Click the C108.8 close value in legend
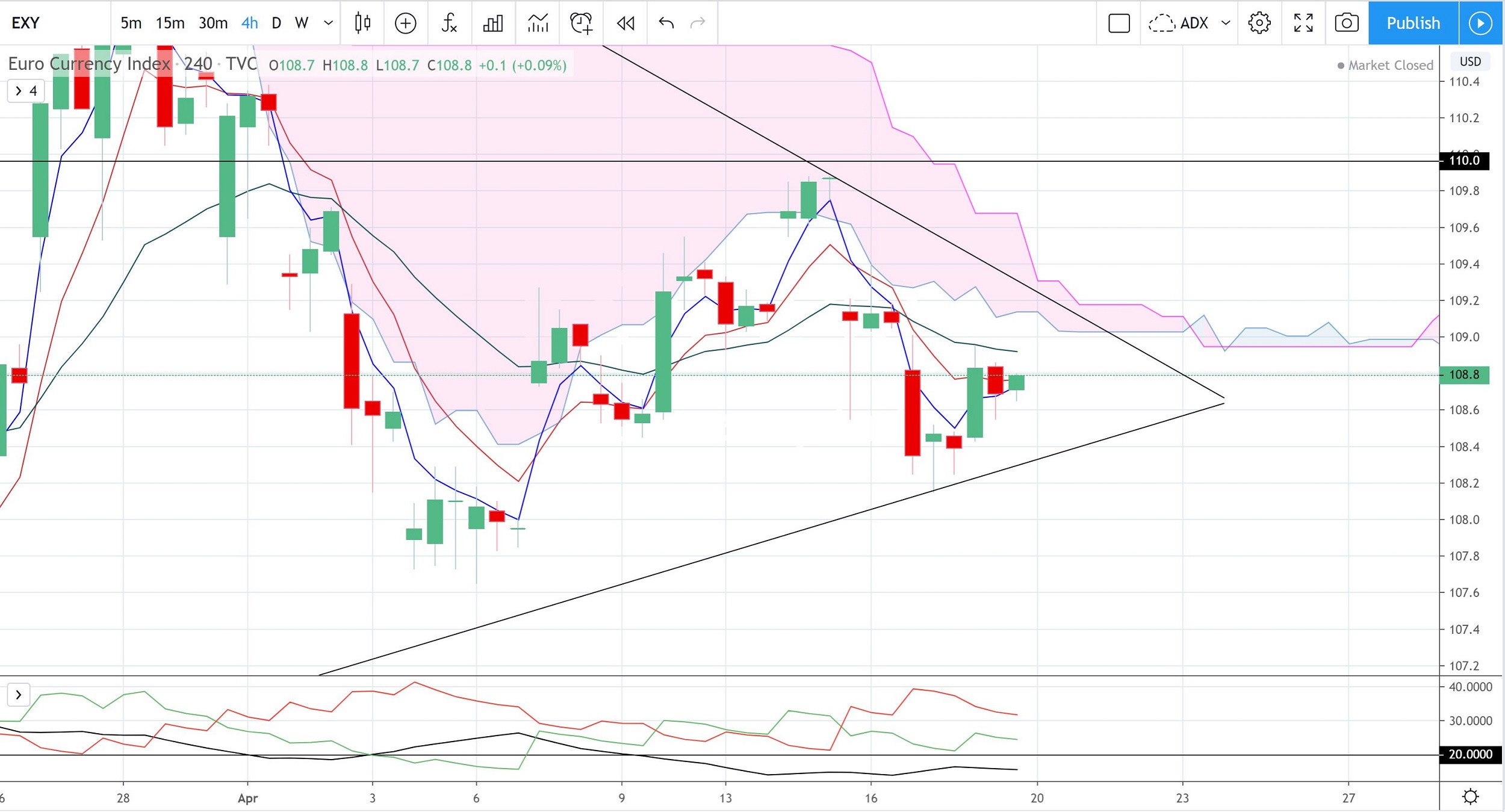Viewport: 1505px width, 812px height. tap(449, 65)
